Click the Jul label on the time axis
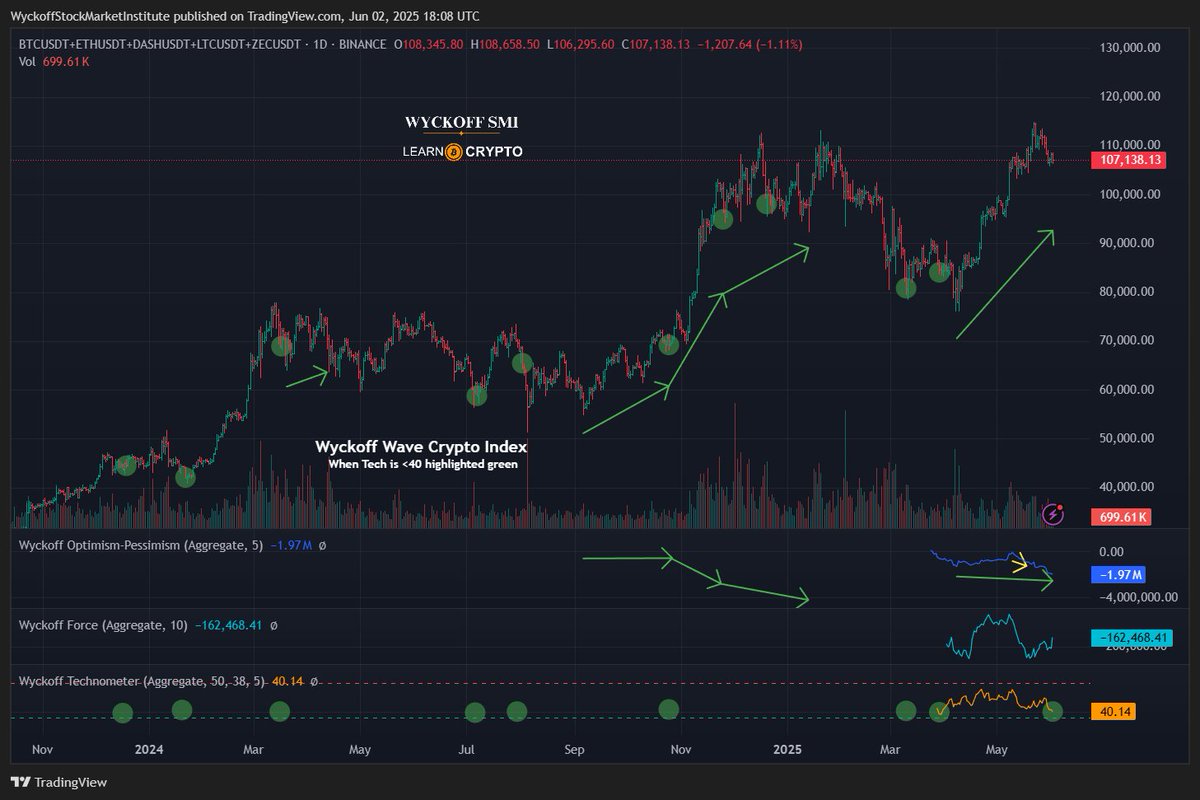The width and height of the screenshot is (1200, 800). pos(467,748)
